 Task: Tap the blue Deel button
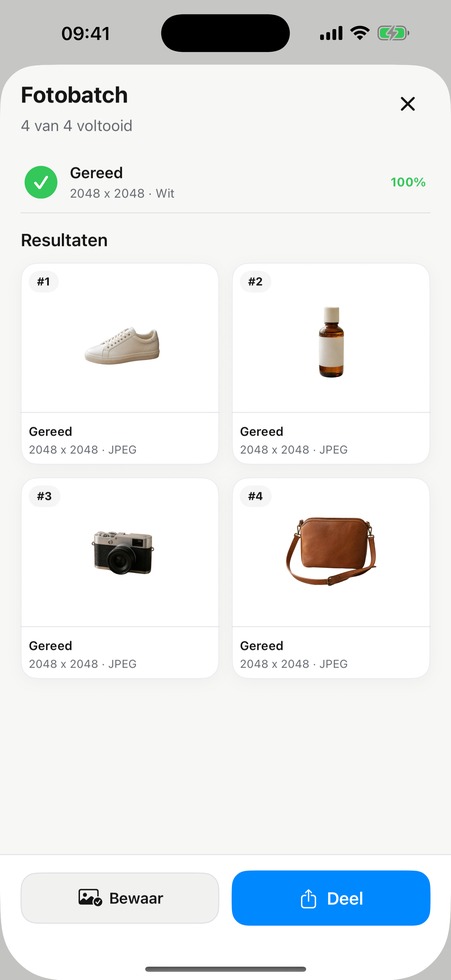[331, 898]
